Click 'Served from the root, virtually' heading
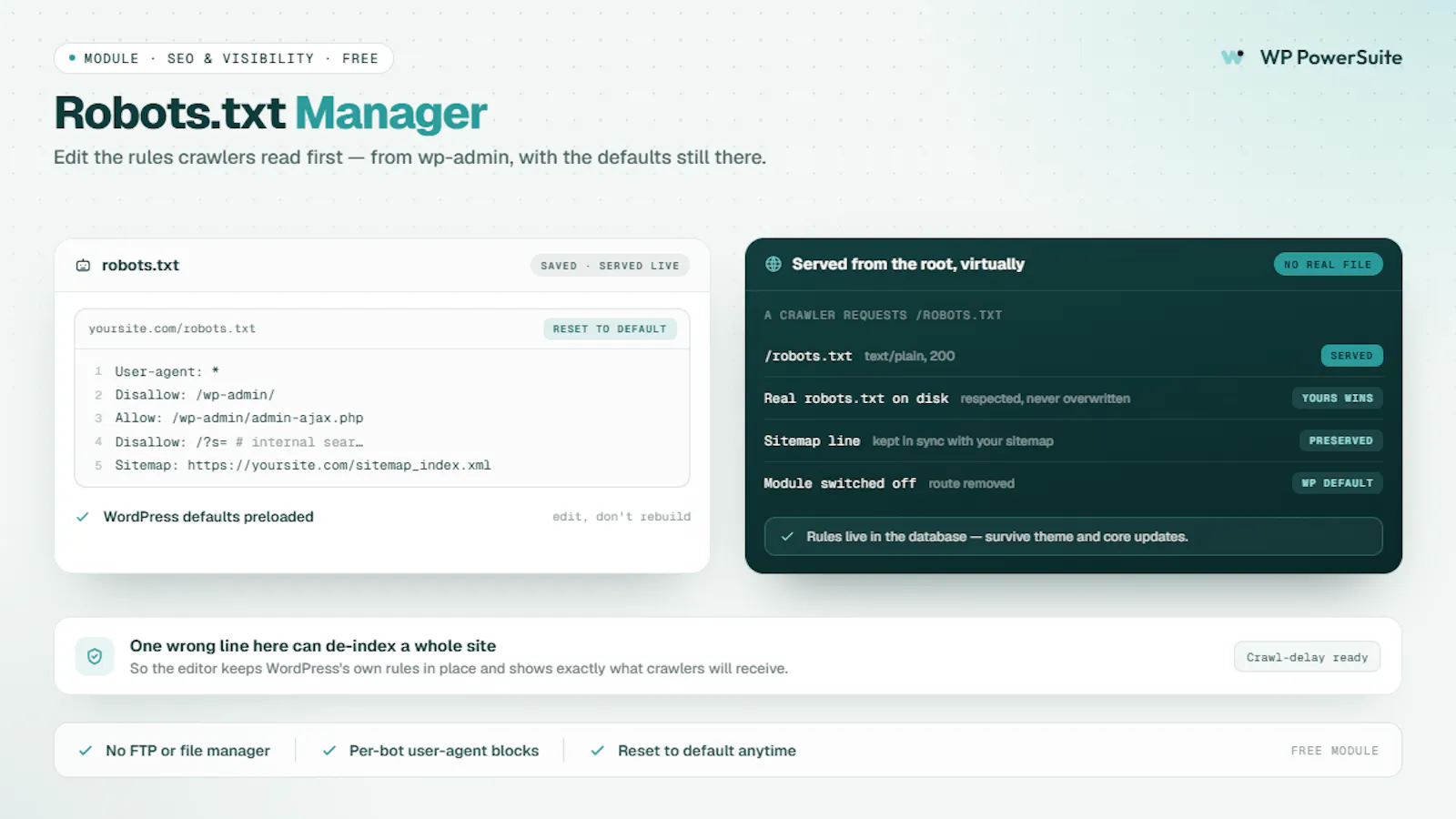This screenshot has height=819, width=1456. [908, 264]
